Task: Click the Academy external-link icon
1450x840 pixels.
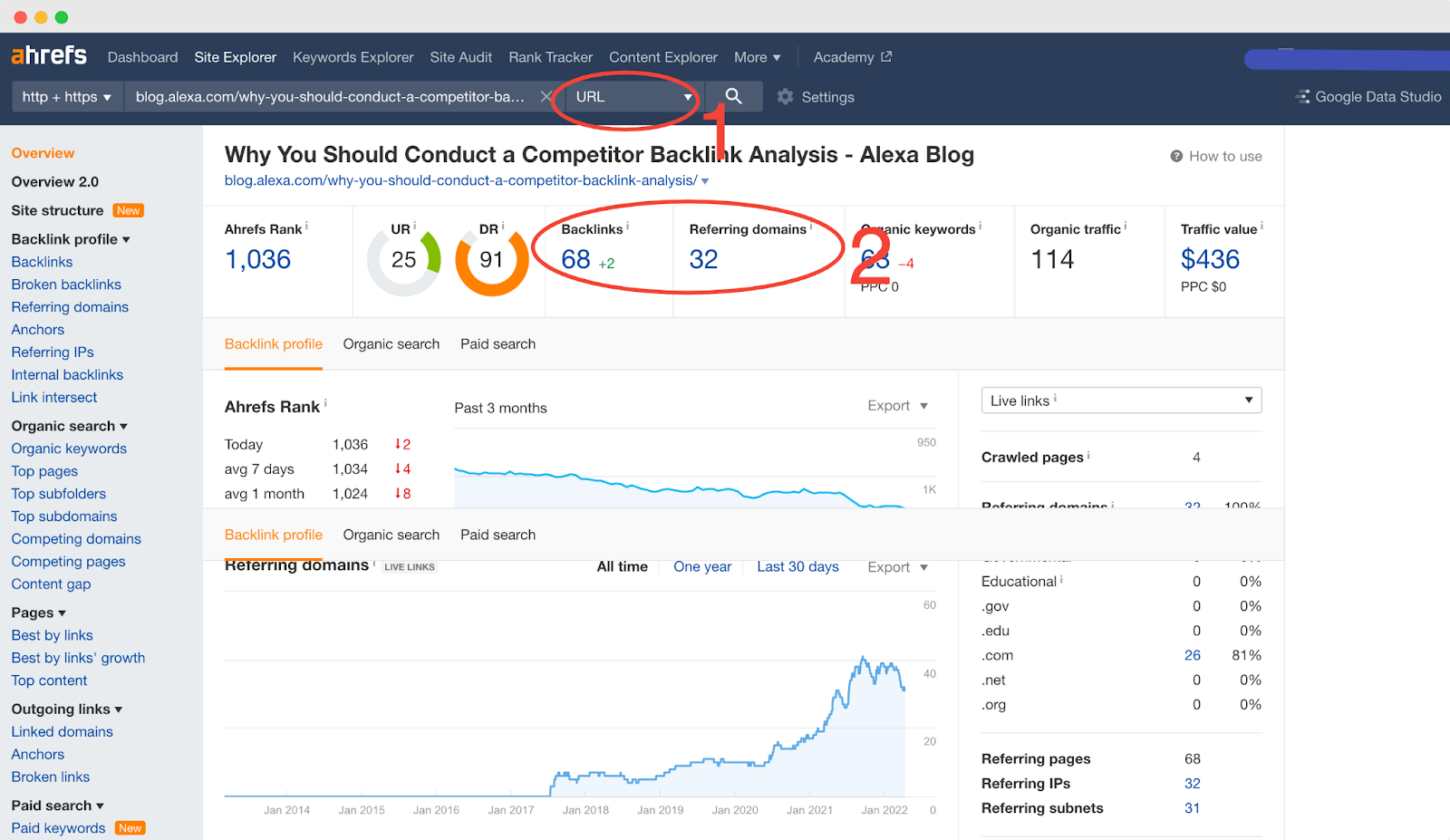Action: 886,56
